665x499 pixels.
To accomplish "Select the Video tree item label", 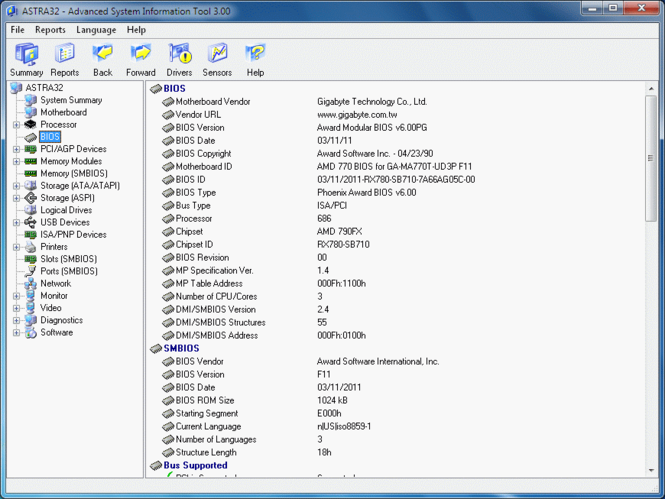I will [51, 308].
